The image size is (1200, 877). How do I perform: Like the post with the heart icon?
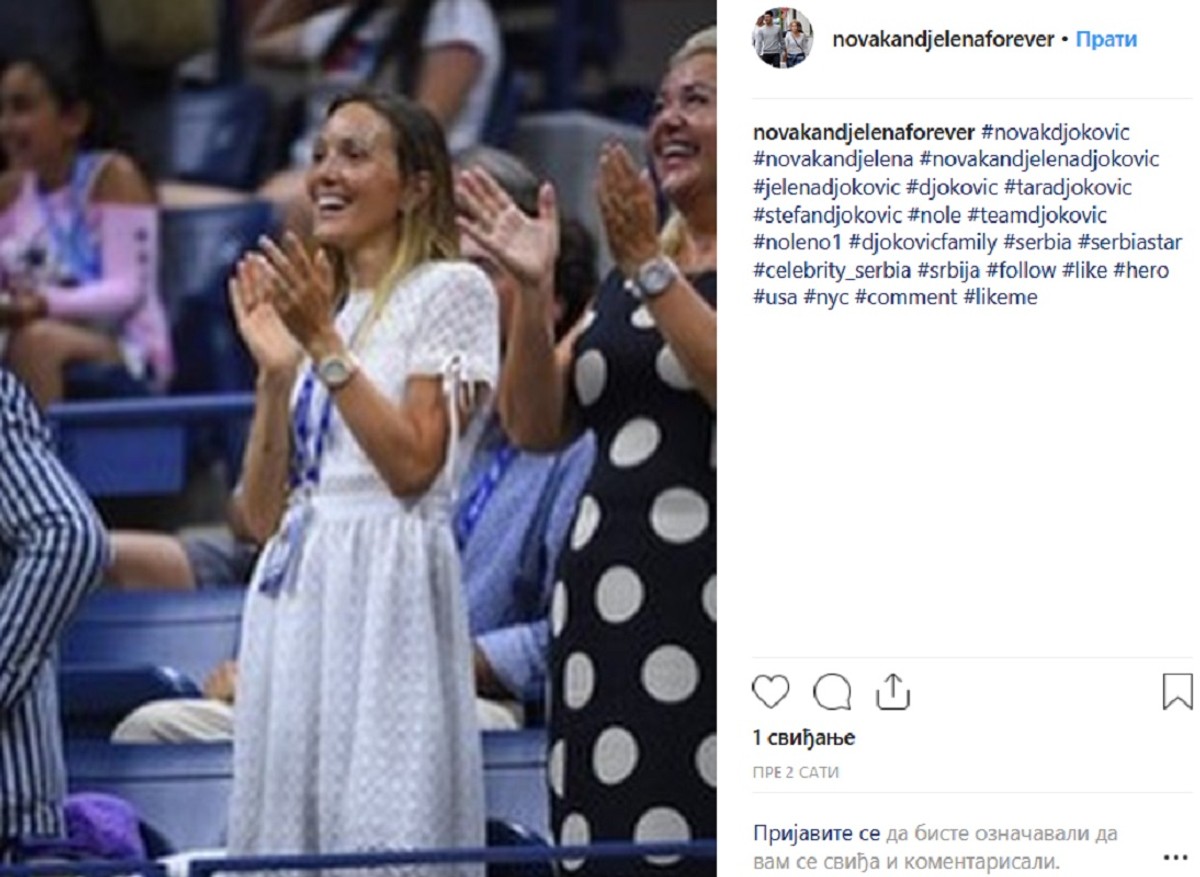pos(771,691)
